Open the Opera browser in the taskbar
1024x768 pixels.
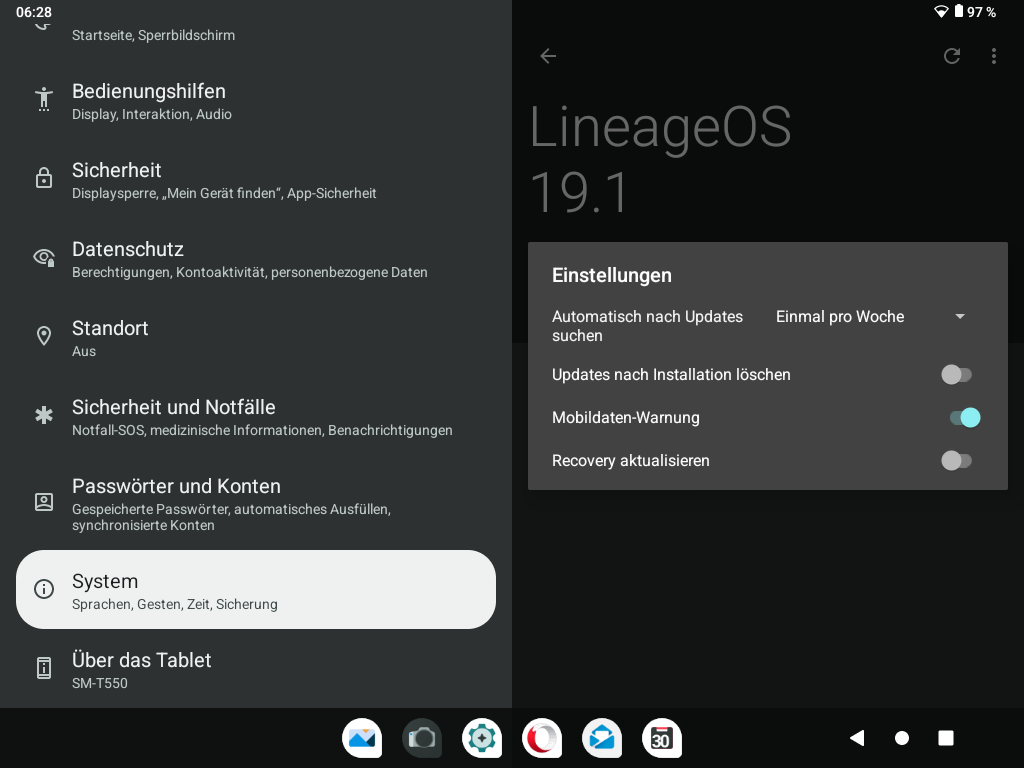point(542,738)
